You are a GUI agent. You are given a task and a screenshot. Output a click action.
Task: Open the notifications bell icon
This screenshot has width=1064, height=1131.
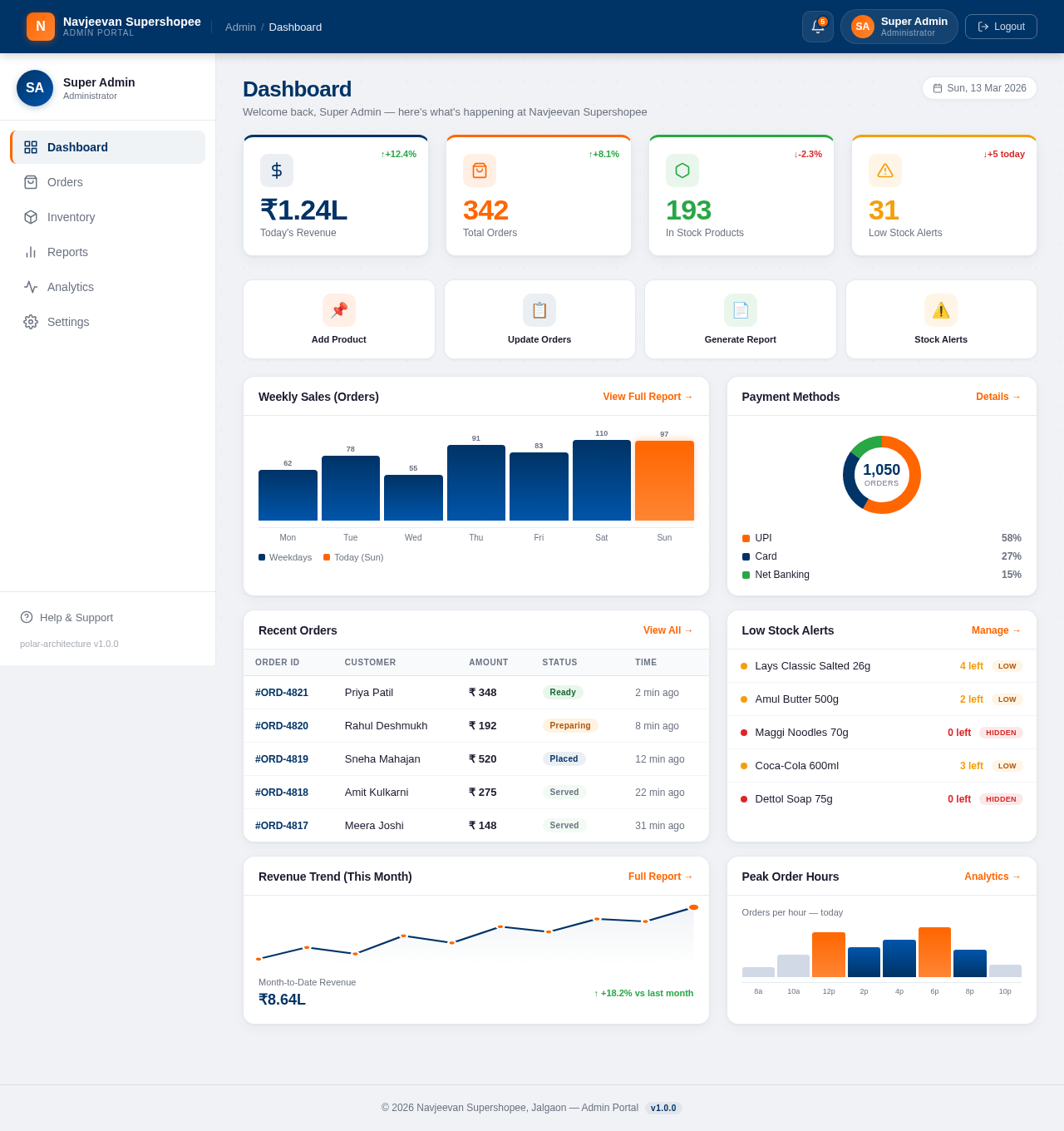(817, 27)
